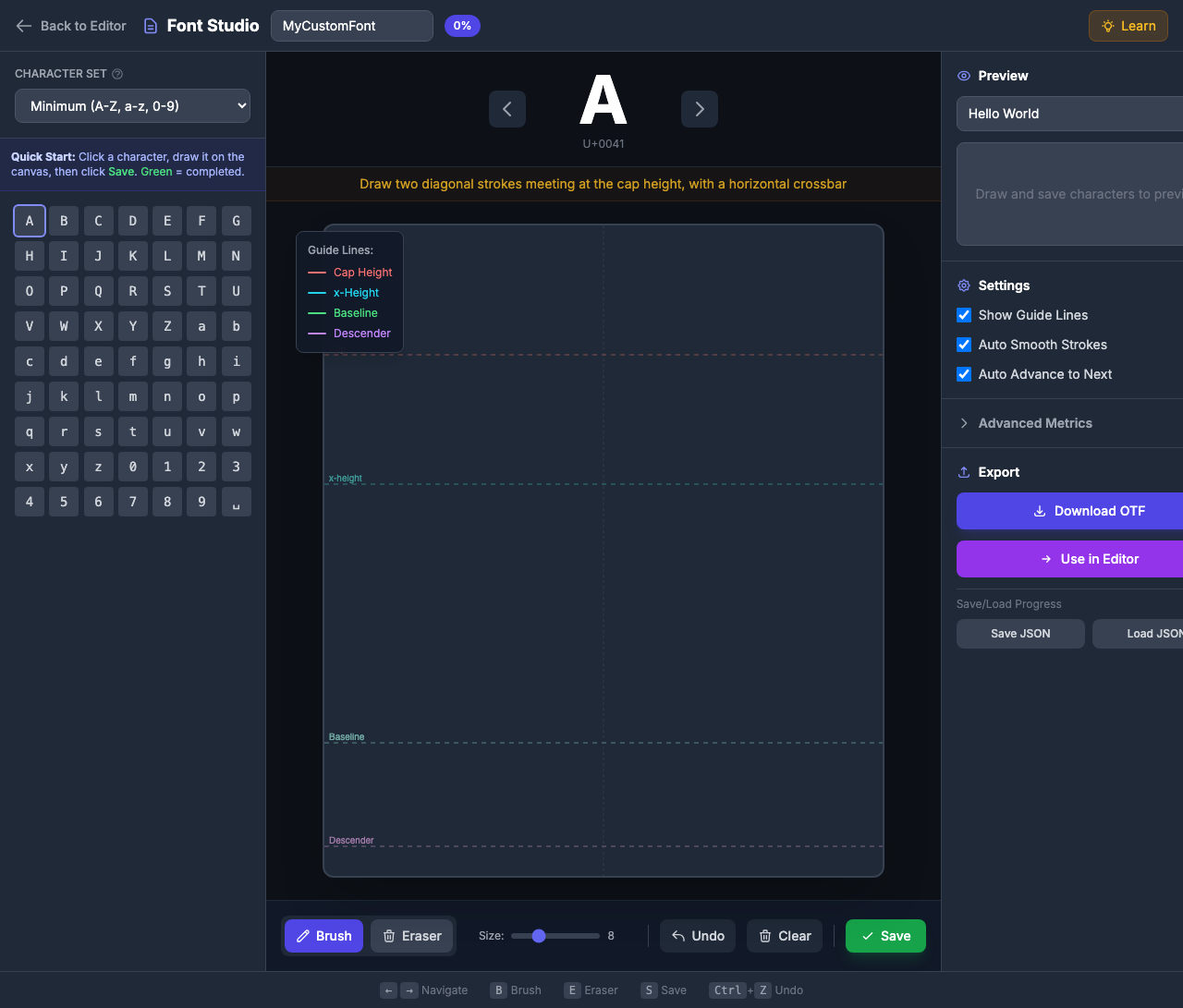This screenshot has width=1183, height=1008.
Task: Navigate to next character with right arrow
Action: tap(700, 109)
